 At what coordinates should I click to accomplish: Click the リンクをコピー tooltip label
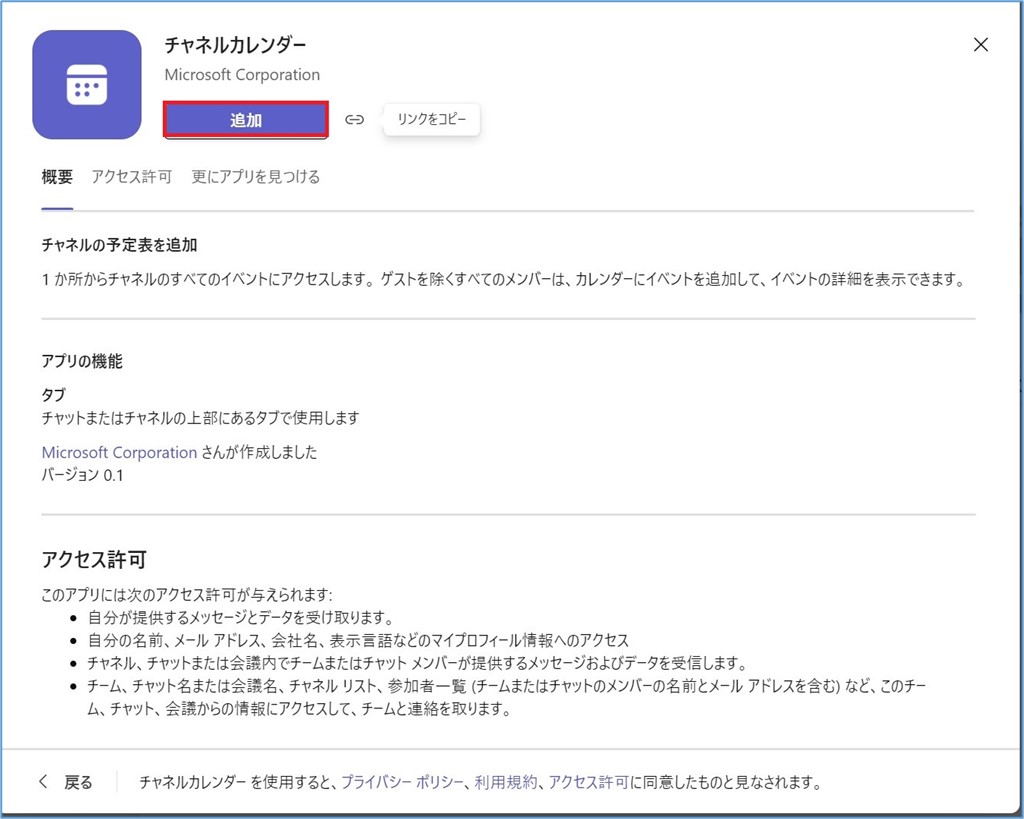click(431, 120)
